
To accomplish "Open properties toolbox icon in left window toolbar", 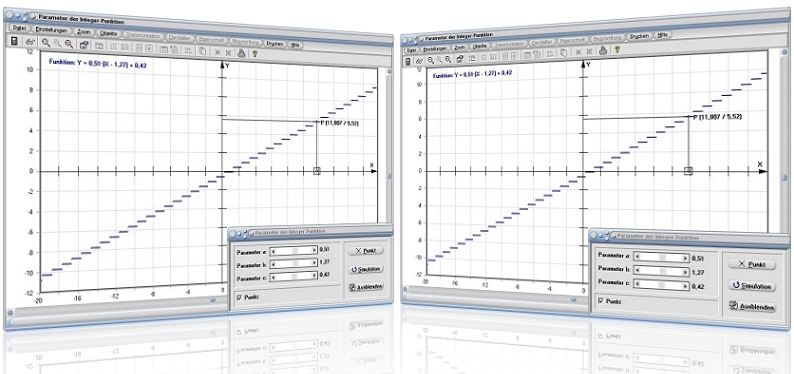I will (x=84, y=45).
